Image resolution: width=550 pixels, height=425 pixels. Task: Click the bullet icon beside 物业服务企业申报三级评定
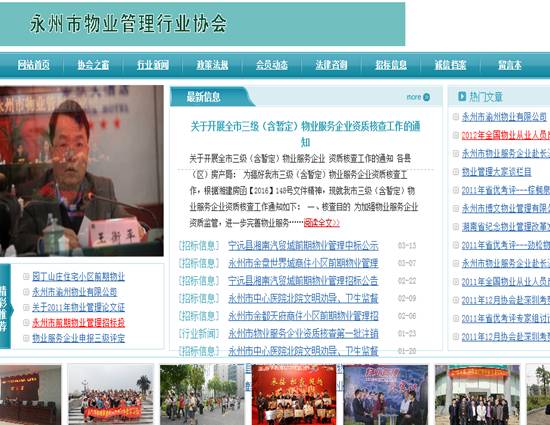pos(26,338)
